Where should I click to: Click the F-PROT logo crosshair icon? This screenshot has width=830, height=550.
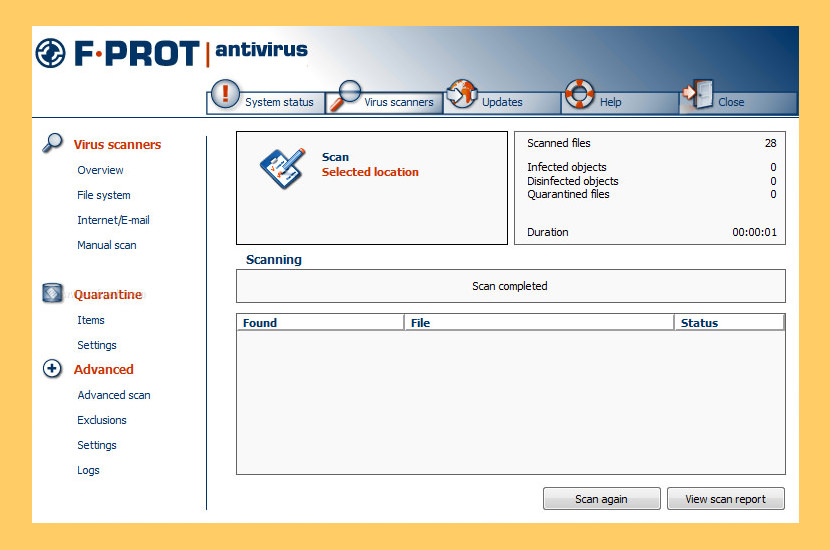[x=50, y=53]
